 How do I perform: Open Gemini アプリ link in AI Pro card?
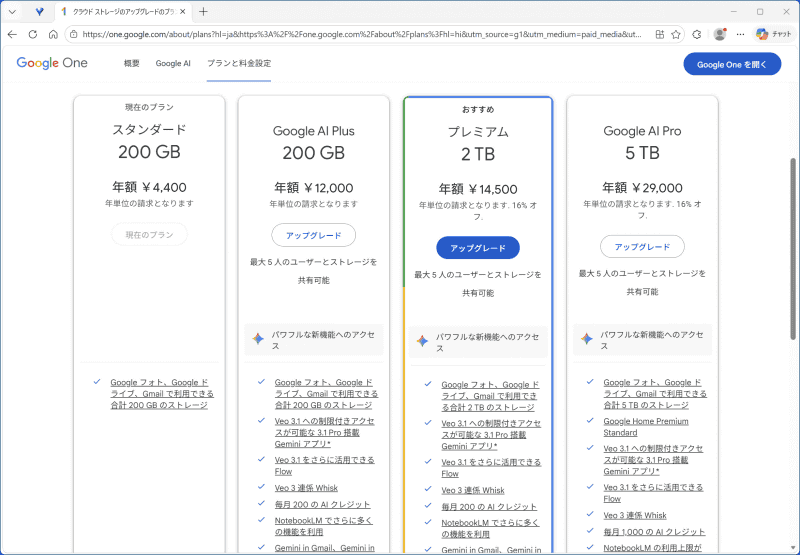(x=653, y=460)
